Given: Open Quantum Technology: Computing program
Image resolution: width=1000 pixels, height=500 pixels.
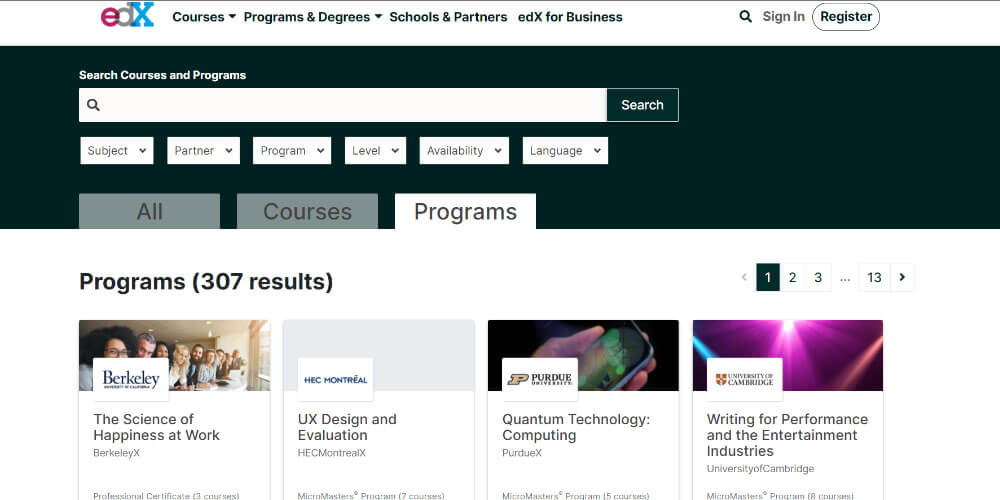Looking at the screenshot, I should 576,427.
